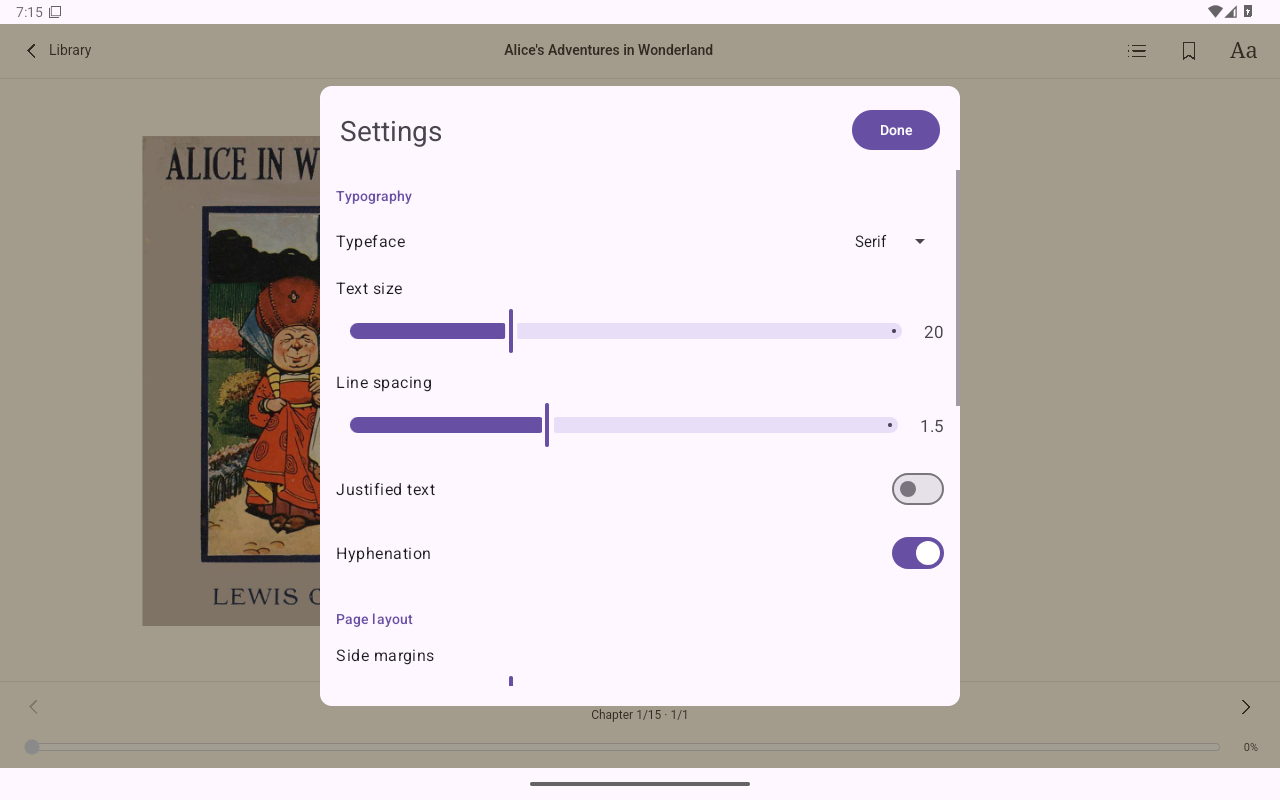Open the Aa text settings icon

coord(1243,50)
